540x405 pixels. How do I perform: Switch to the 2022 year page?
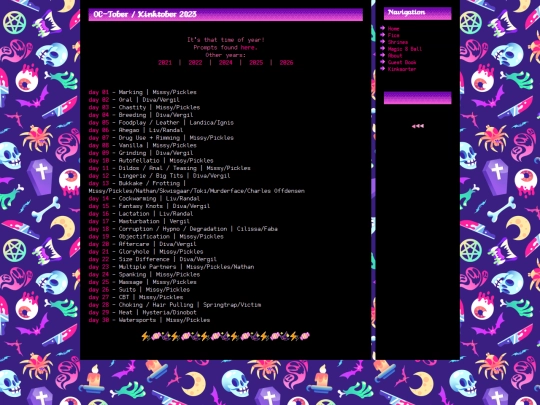(195, 62)
